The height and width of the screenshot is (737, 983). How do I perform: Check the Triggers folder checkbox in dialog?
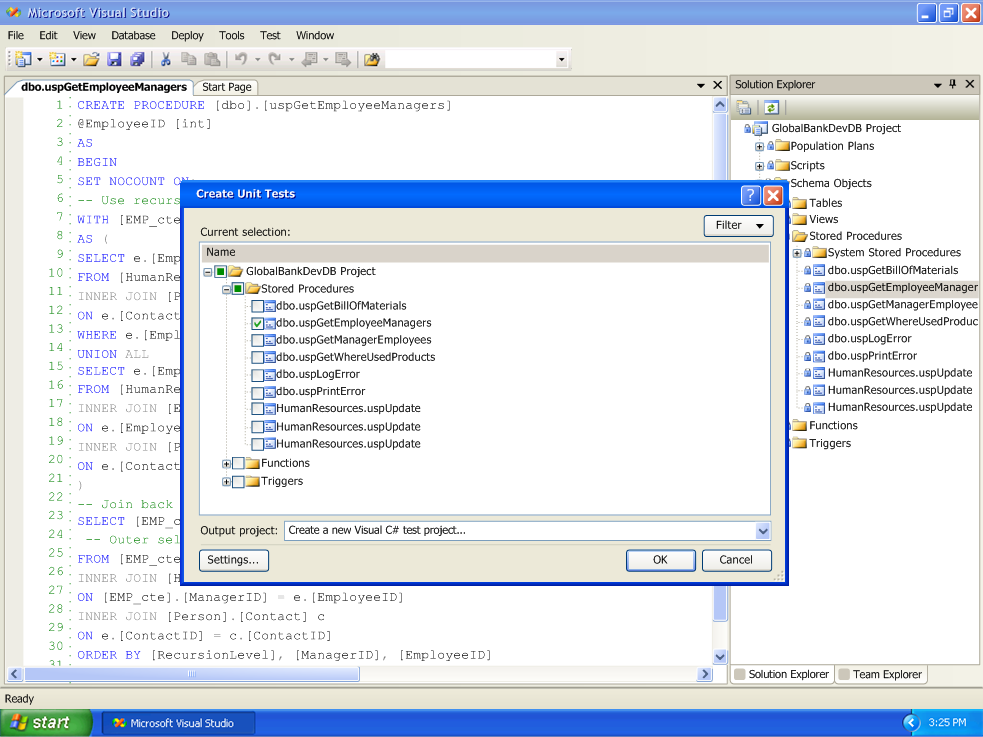[238, 482]
